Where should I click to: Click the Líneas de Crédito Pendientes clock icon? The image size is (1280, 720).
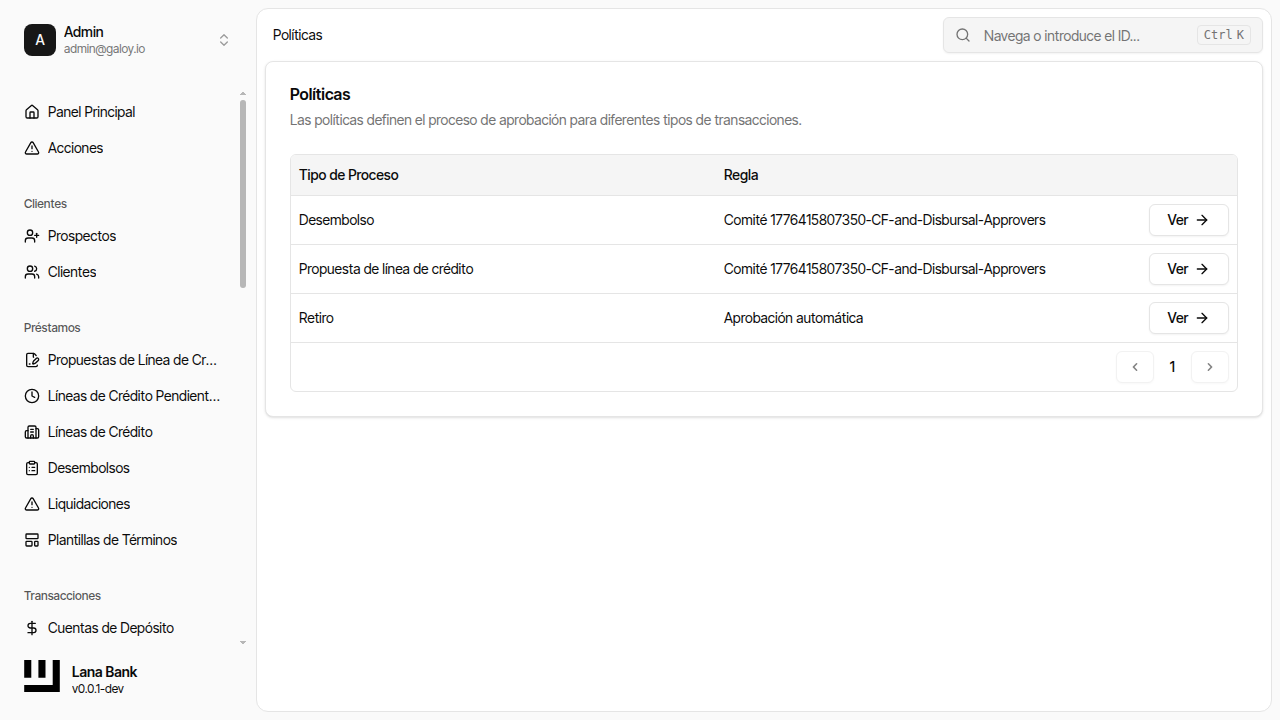(32, 396)
